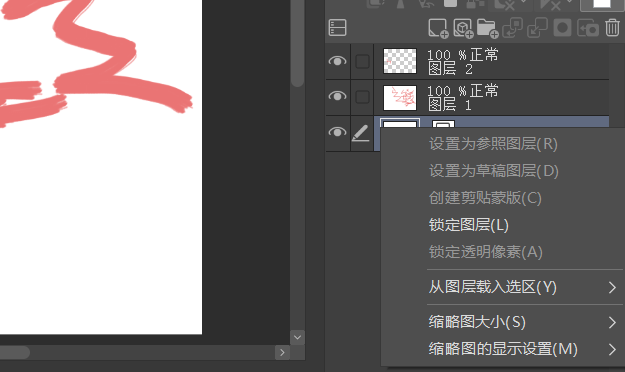Delete the layer with the trash icon
625x372 pixels.
pyautogui.click(x=612, y=28)
